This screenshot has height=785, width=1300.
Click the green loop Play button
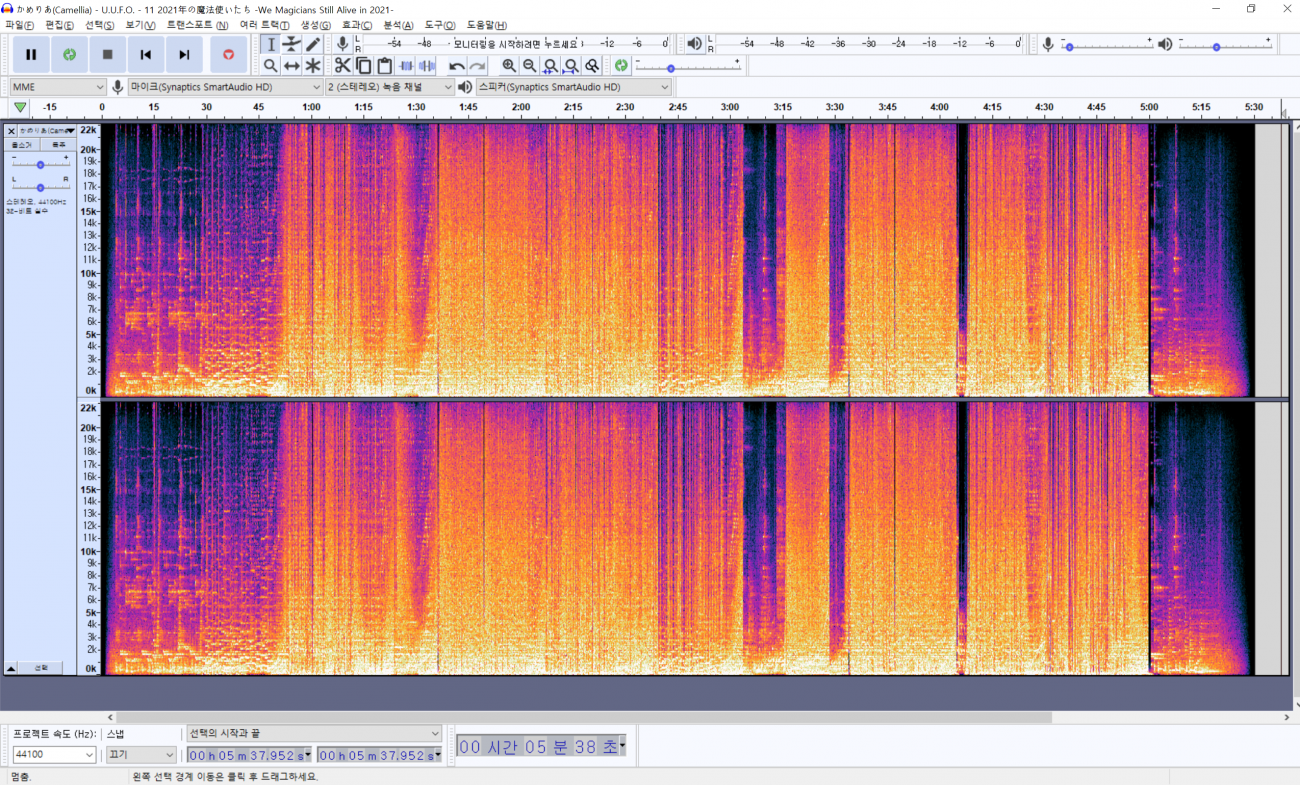[69, 55]
